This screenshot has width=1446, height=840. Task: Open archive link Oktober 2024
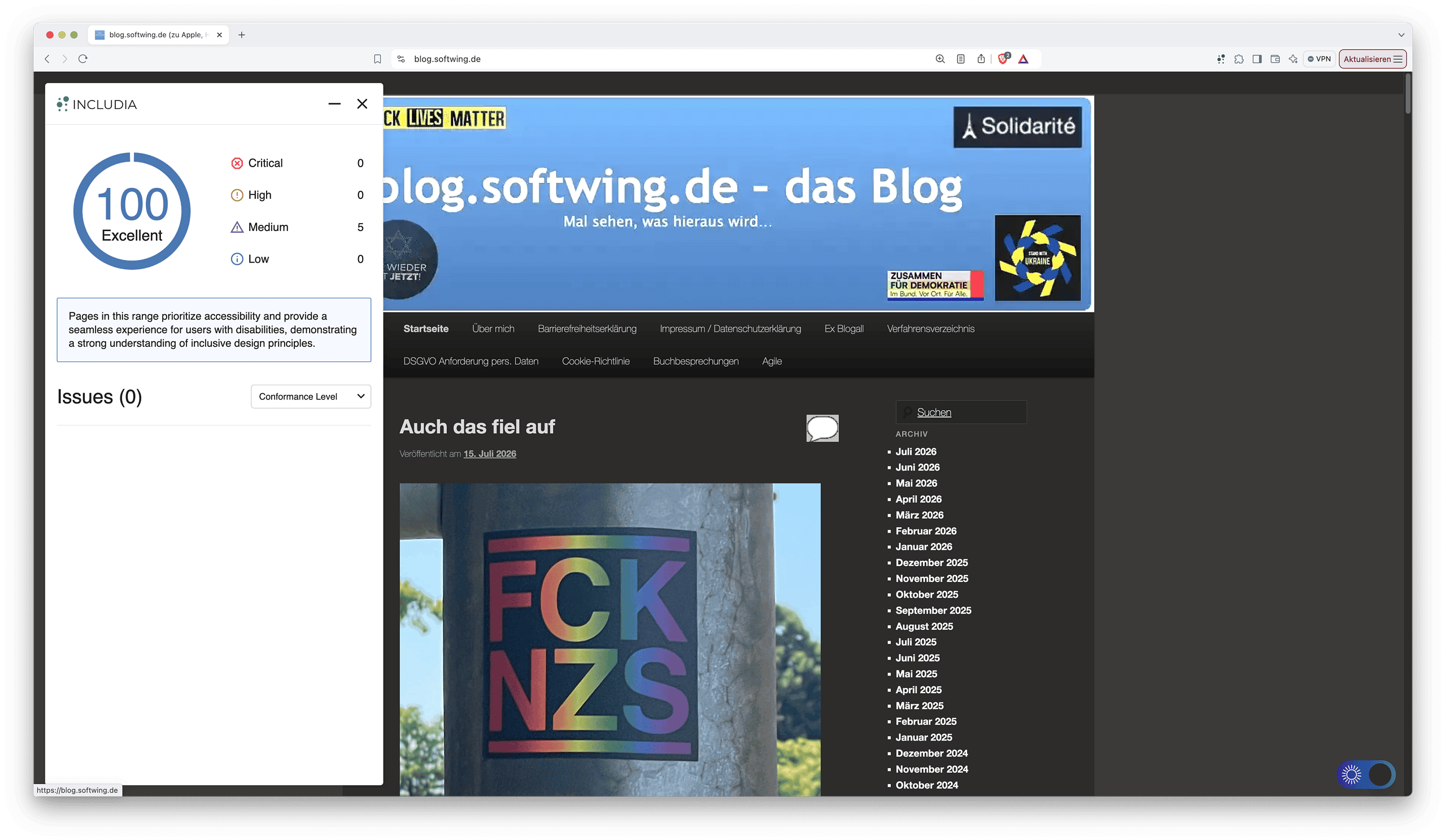click(927, 785)
